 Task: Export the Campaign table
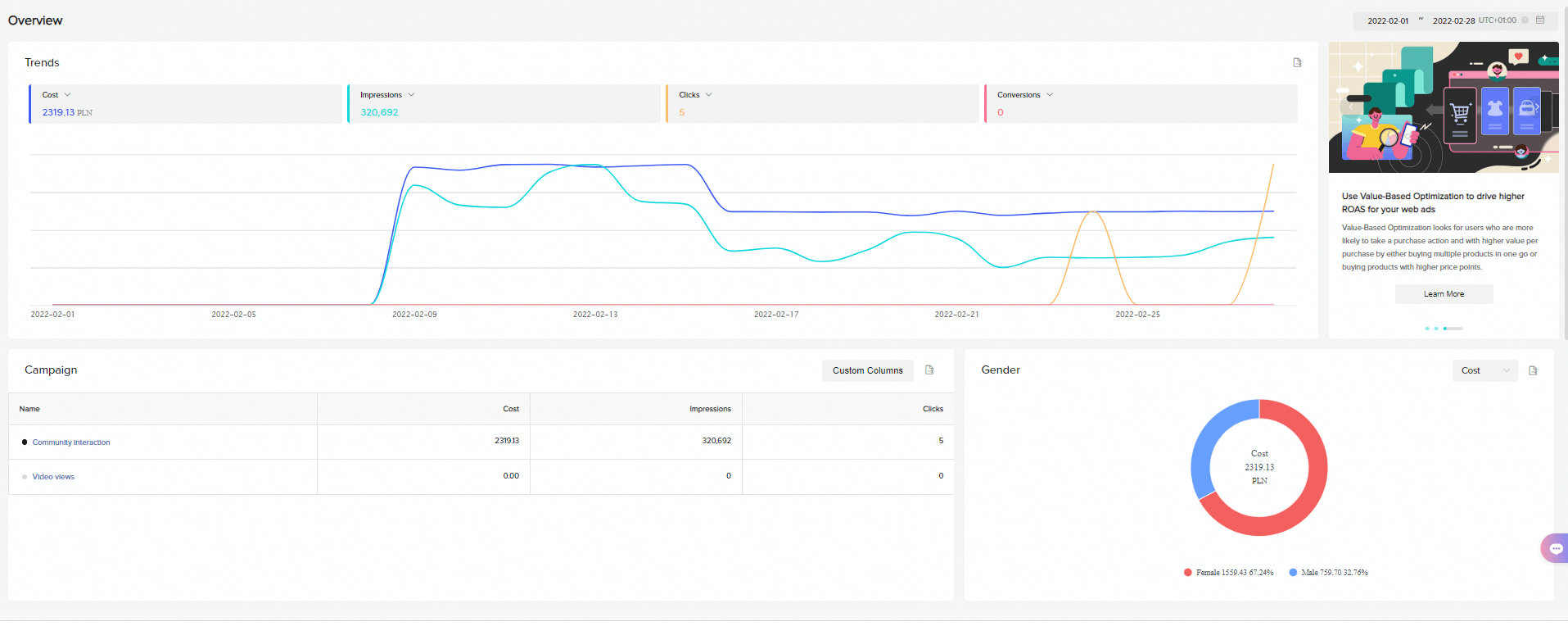pyautogui.click(x=929, y=370)
